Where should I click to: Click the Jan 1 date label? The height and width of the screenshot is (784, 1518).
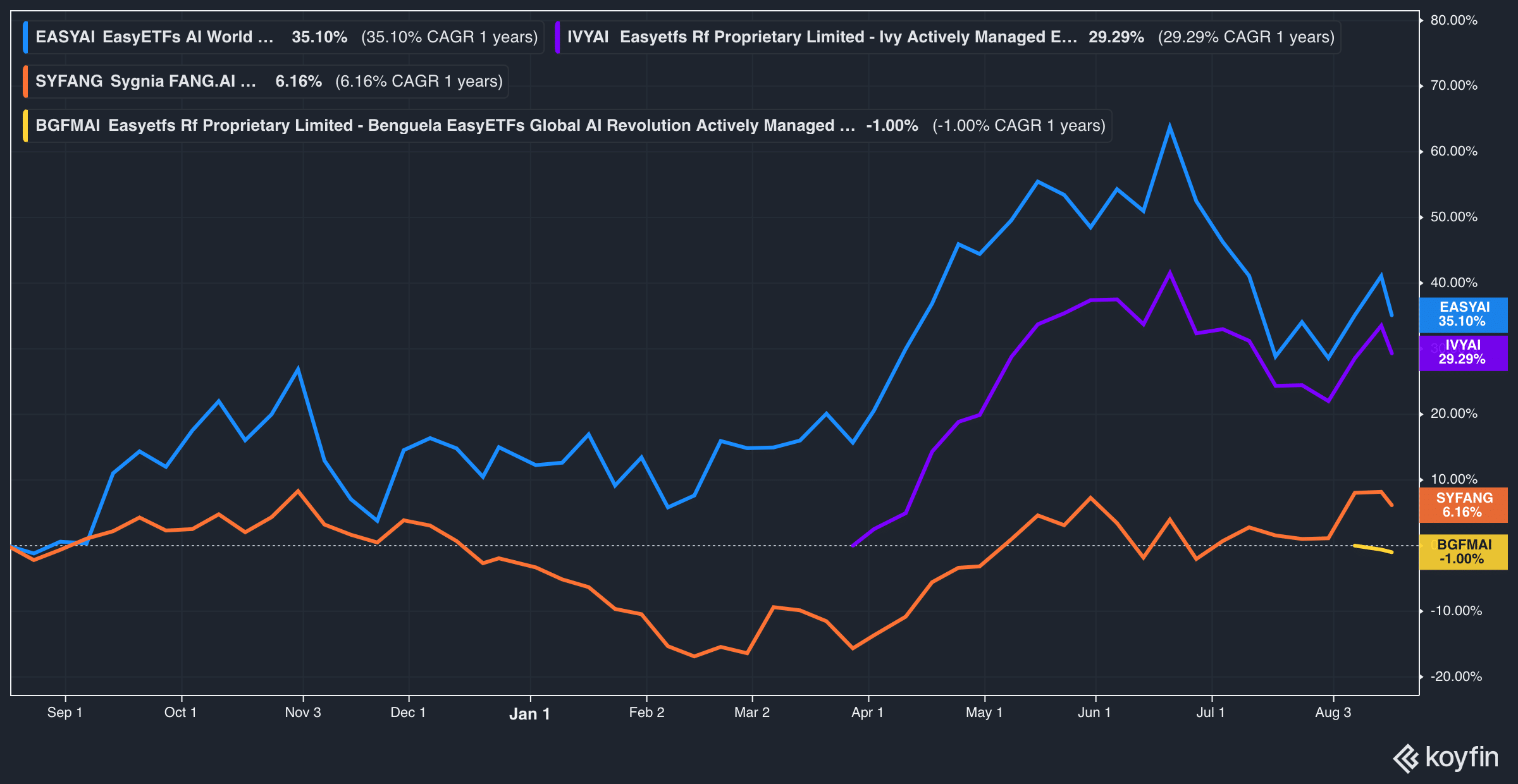[x=529, y=714]
